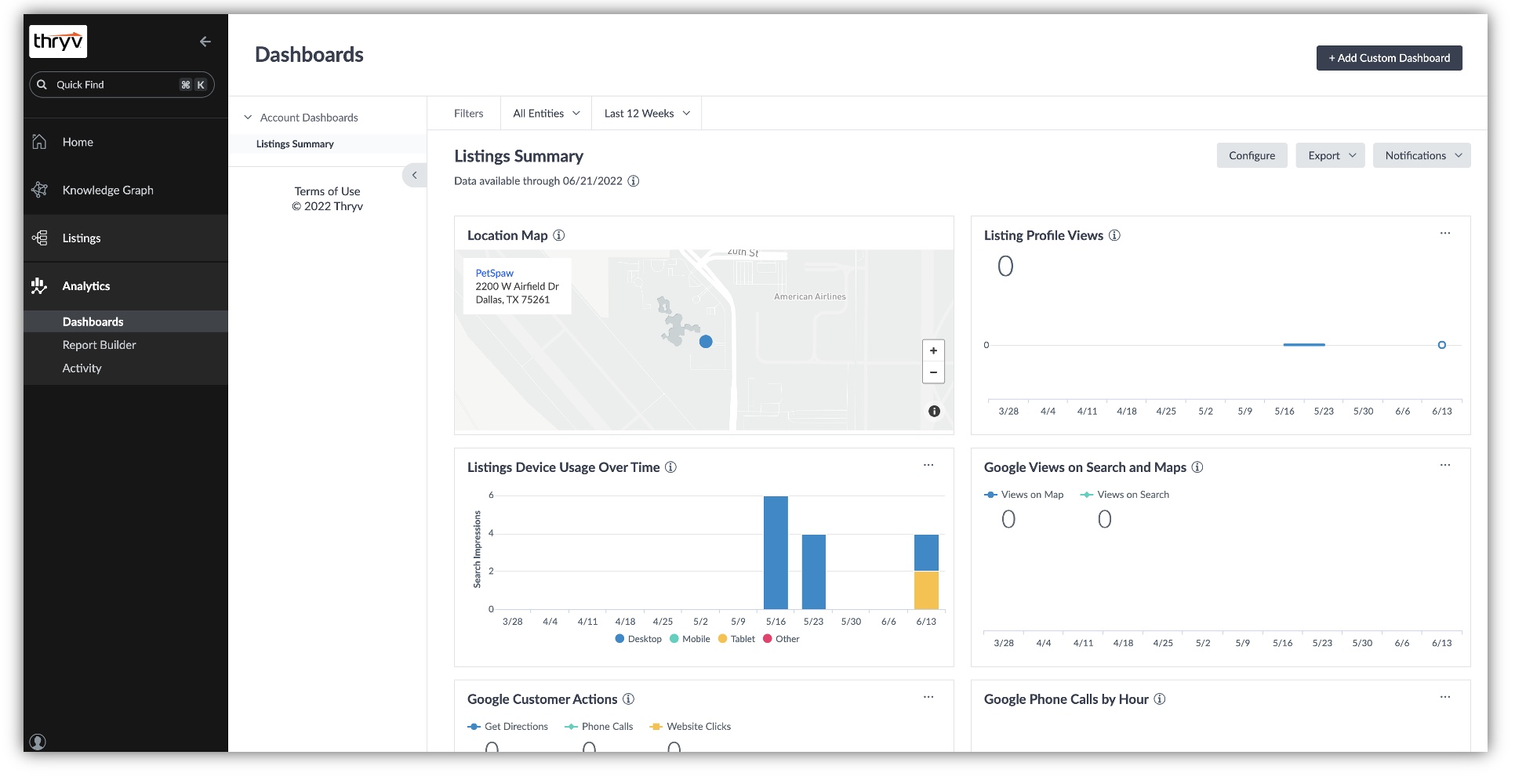The image size is (1515, 784).
Task: Open the Export dropdown
Action: point(1330,155)
